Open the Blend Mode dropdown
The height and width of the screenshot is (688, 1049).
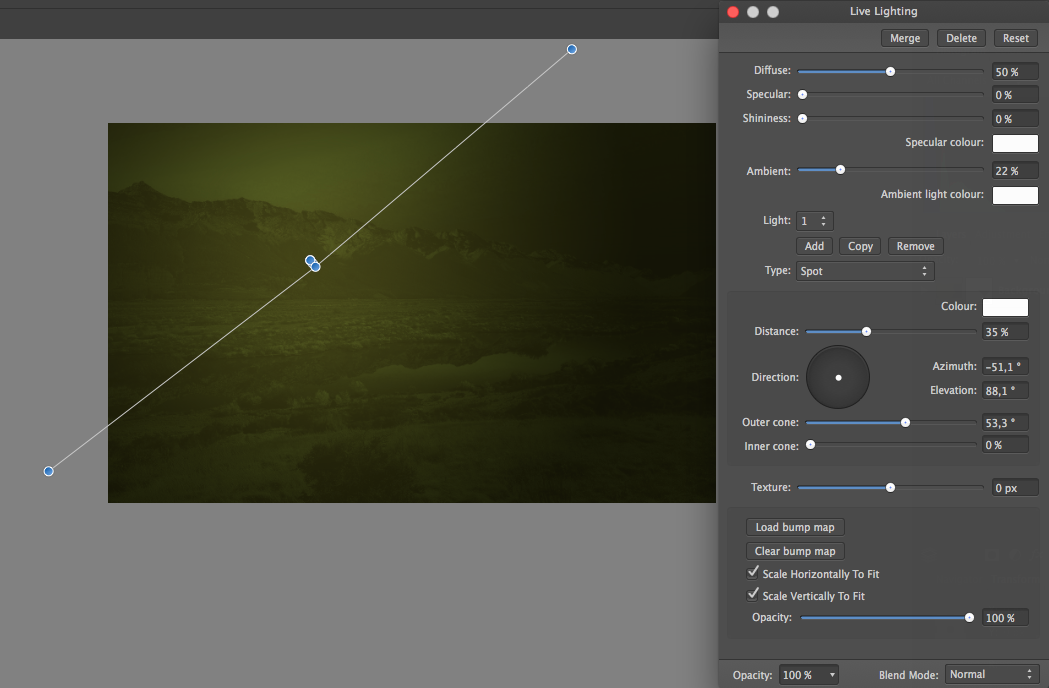pos(991,674)
